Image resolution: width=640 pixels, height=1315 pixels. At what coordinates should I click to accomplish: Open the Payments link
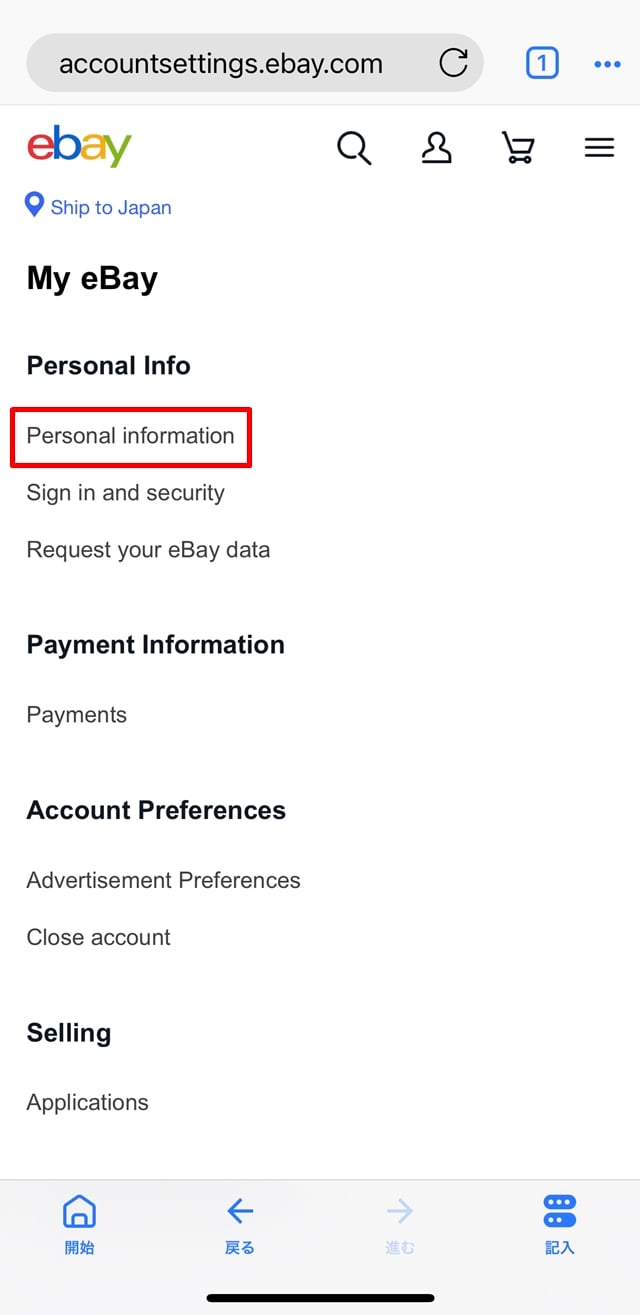coord(76,715)
